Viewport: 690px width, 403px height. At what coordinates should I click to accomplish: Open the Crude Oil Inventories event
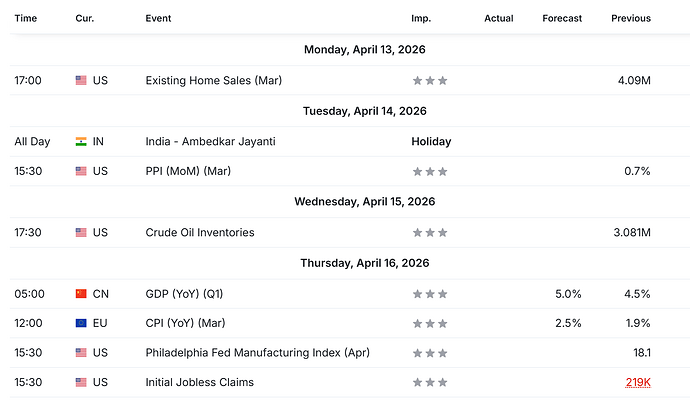coord(200,232)
